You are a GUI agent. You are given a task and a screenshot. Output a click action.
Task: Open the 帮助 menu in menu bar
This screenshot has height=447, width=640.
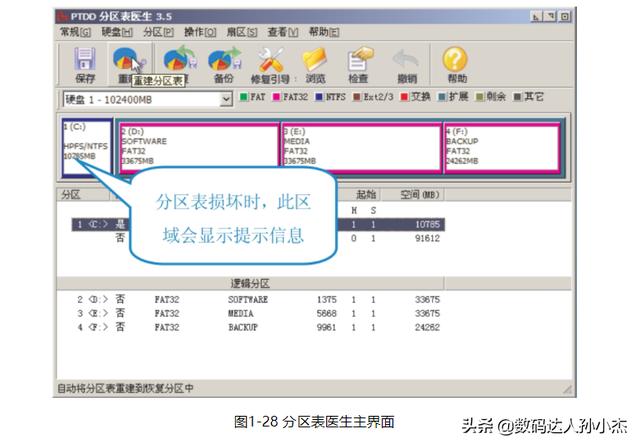click(324, 32)
